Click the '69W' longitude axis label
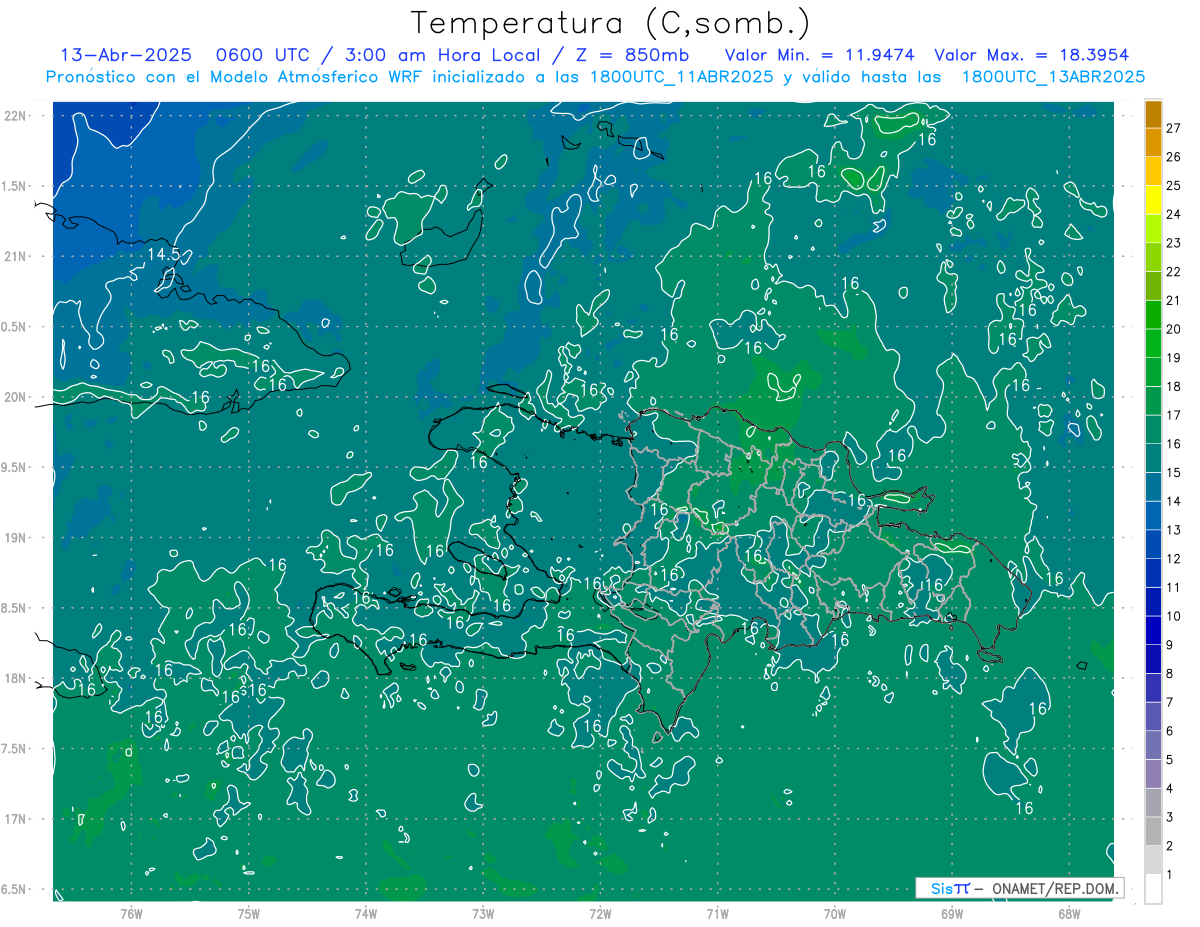 952,913
